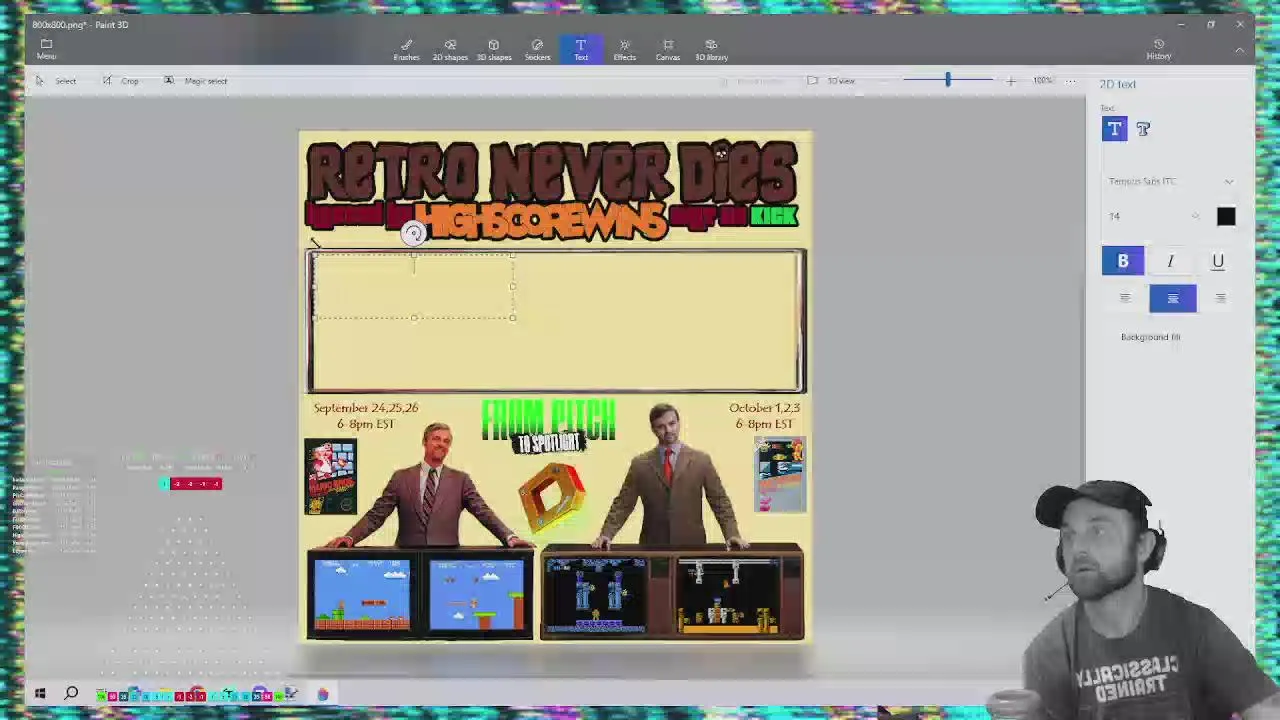This screenshot has width=1280, height=720.
Task: Open the more options ellipsis menu
Action: 1070,81
